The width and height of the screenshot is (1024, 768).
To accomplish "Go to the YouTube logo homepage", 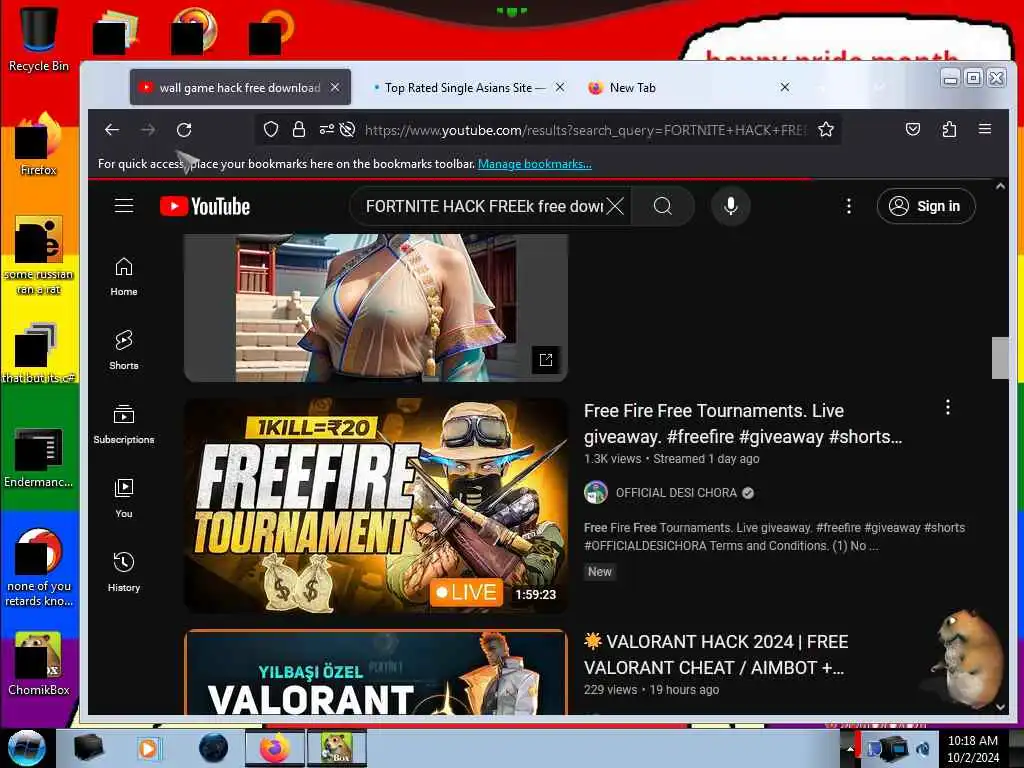I will (205, 206).
